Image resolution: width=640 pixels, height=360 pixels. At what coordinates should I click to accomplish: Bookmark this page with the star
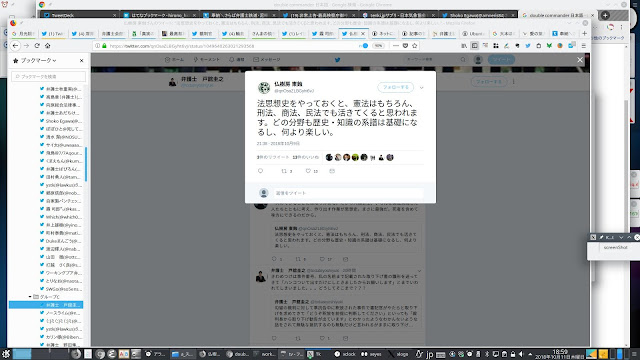point(415,46)
